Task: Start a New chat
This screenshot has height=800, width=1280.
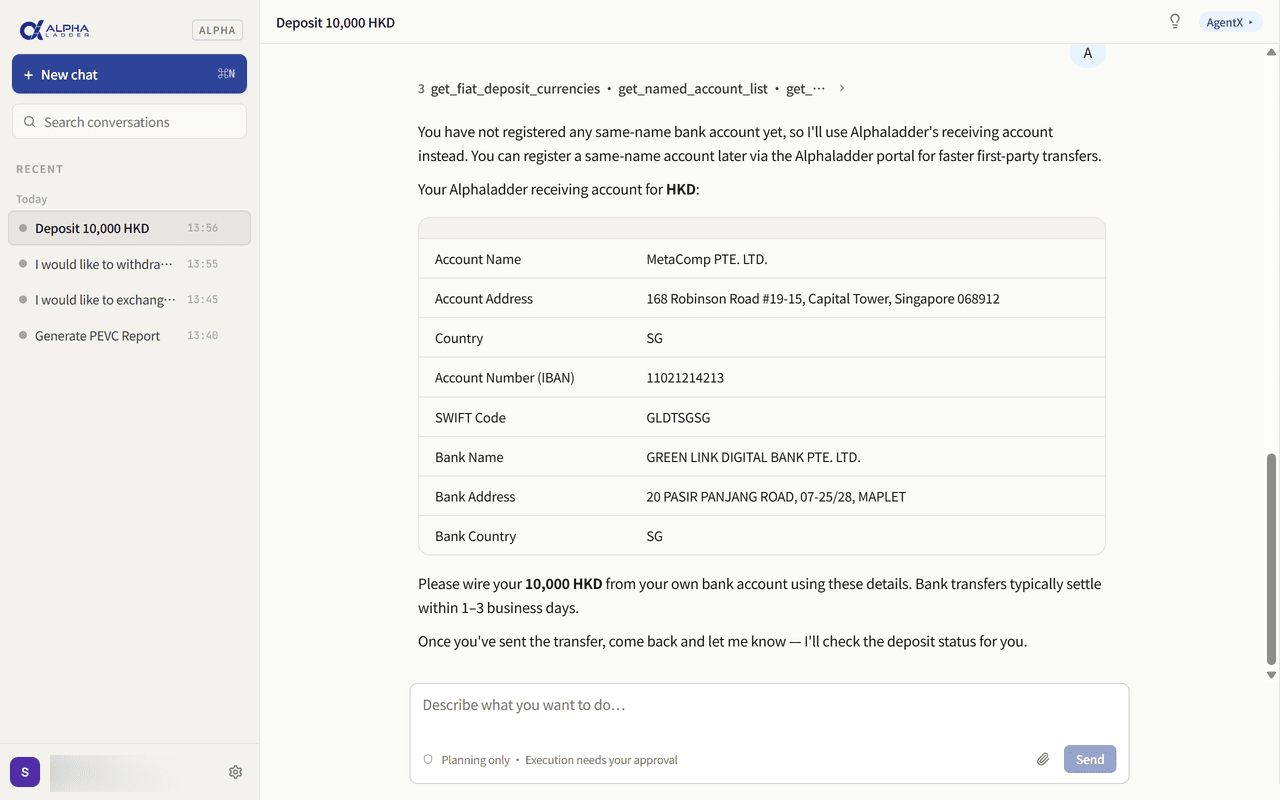Action: click(x=129, y=74)
